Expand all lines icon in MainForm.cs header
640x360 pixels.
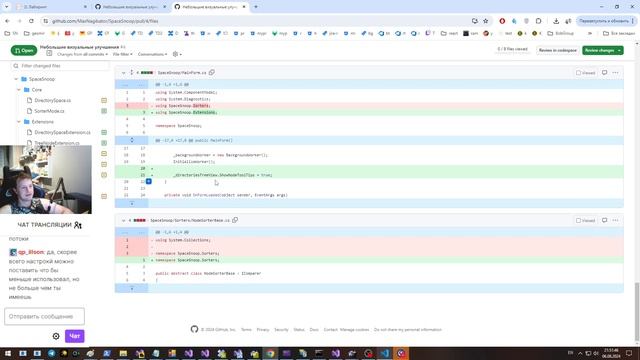pyautogui.click(x=131, y=72)
